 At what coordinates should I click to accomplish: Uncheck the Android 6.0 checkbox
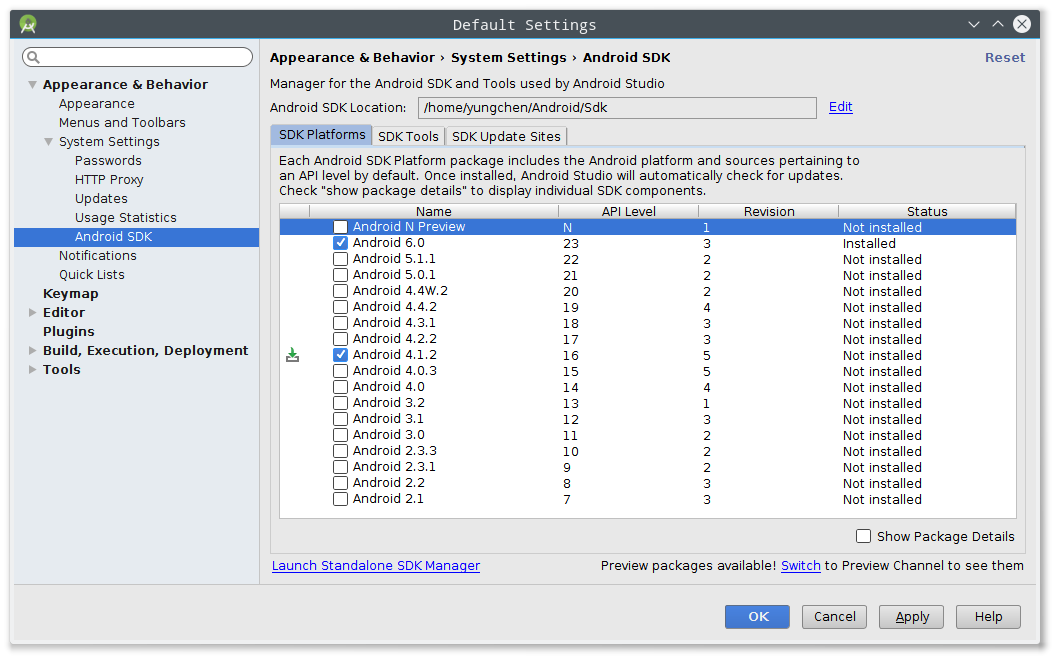340,243
